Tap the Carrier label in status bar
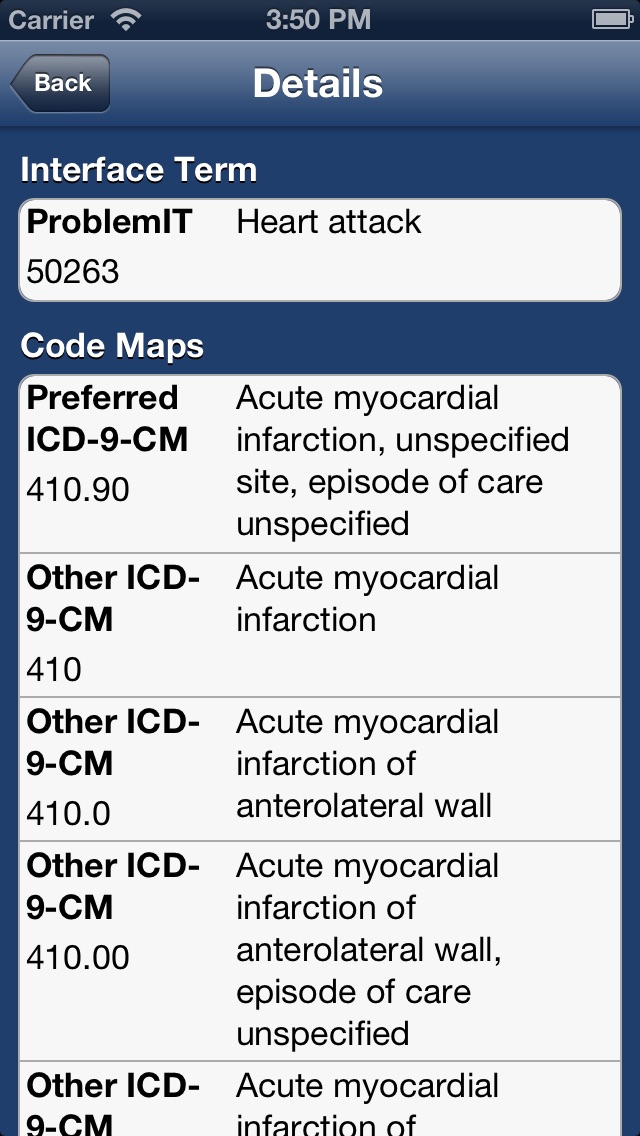This screenshot has height=1136, width=640. (x=52, y=18)
